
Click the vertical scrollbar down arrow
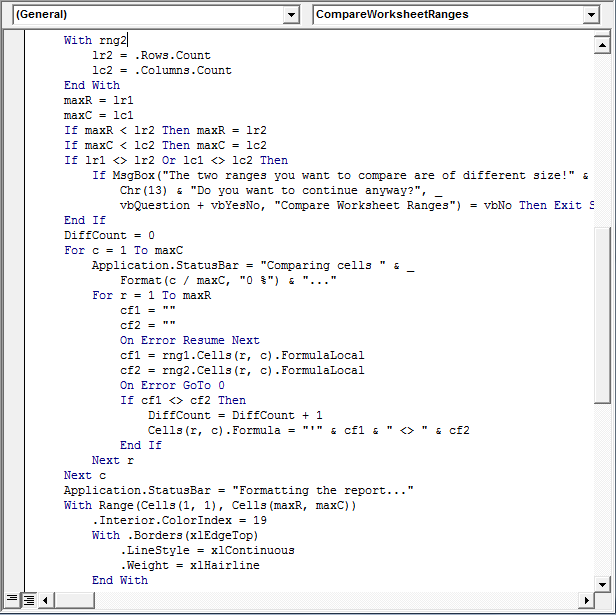(x=600, y=583)
